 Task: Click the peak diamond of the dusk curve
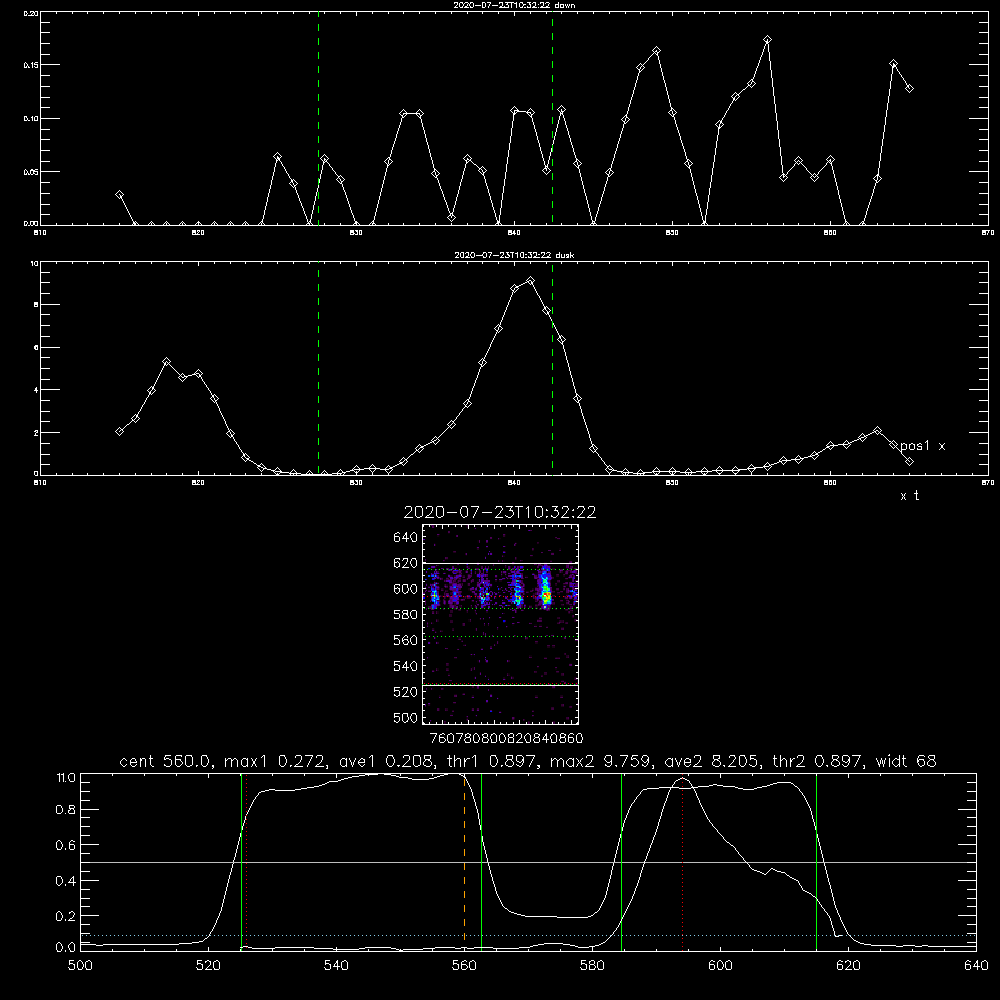530,281
